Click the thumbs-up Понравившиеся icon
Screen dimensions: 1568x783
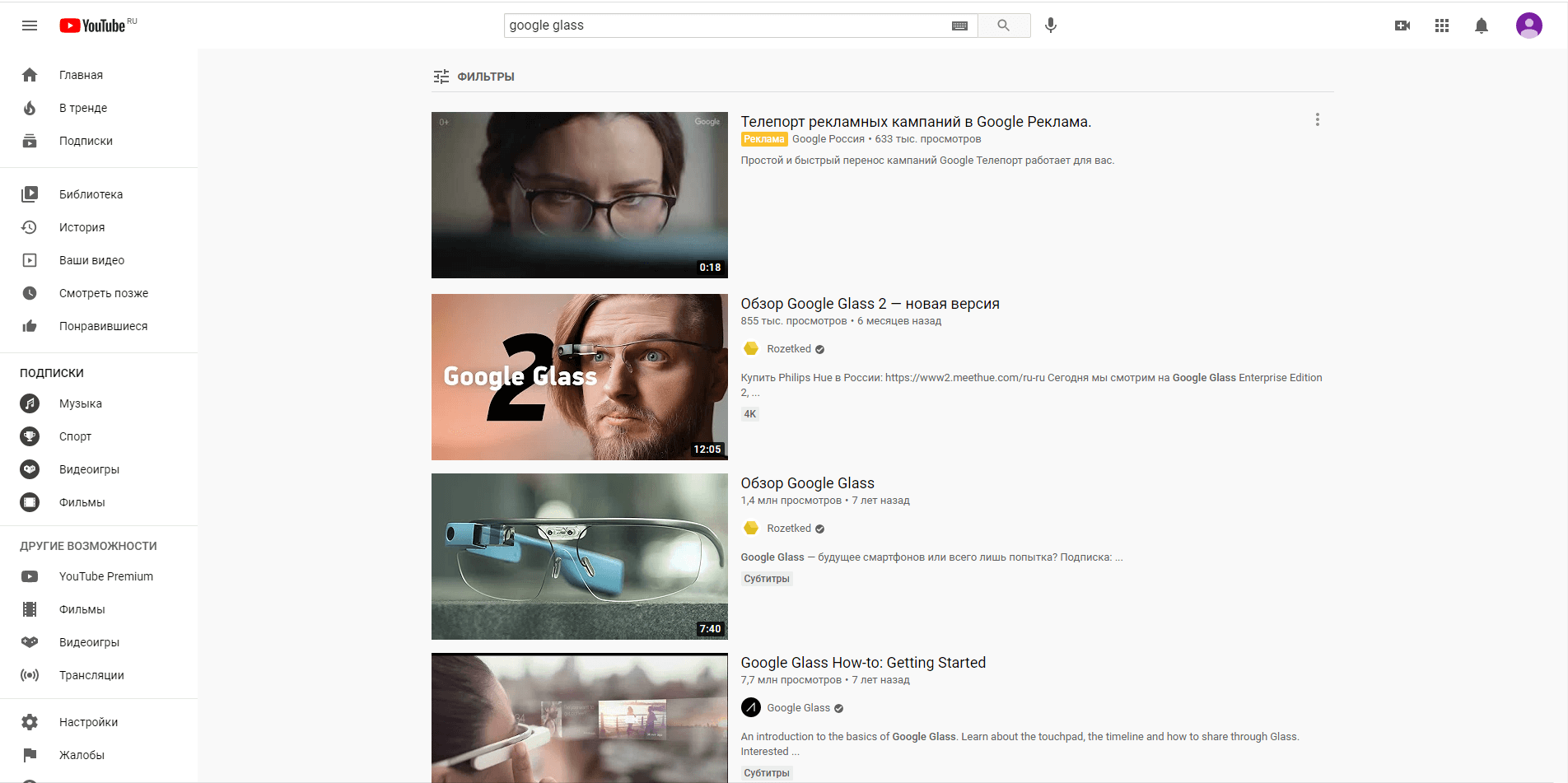click(30, 326)
